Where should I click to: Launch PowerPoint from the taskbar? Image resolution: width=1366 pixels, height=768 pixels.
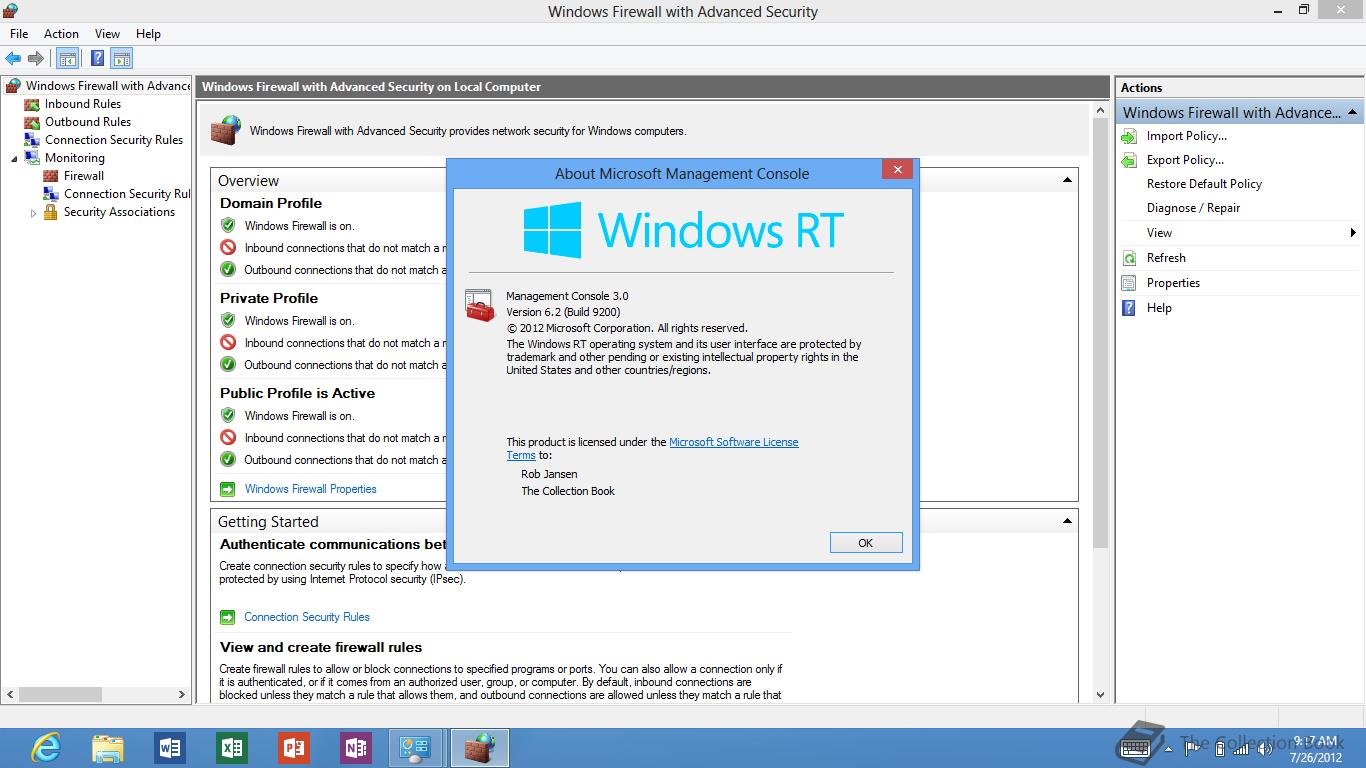293,748
